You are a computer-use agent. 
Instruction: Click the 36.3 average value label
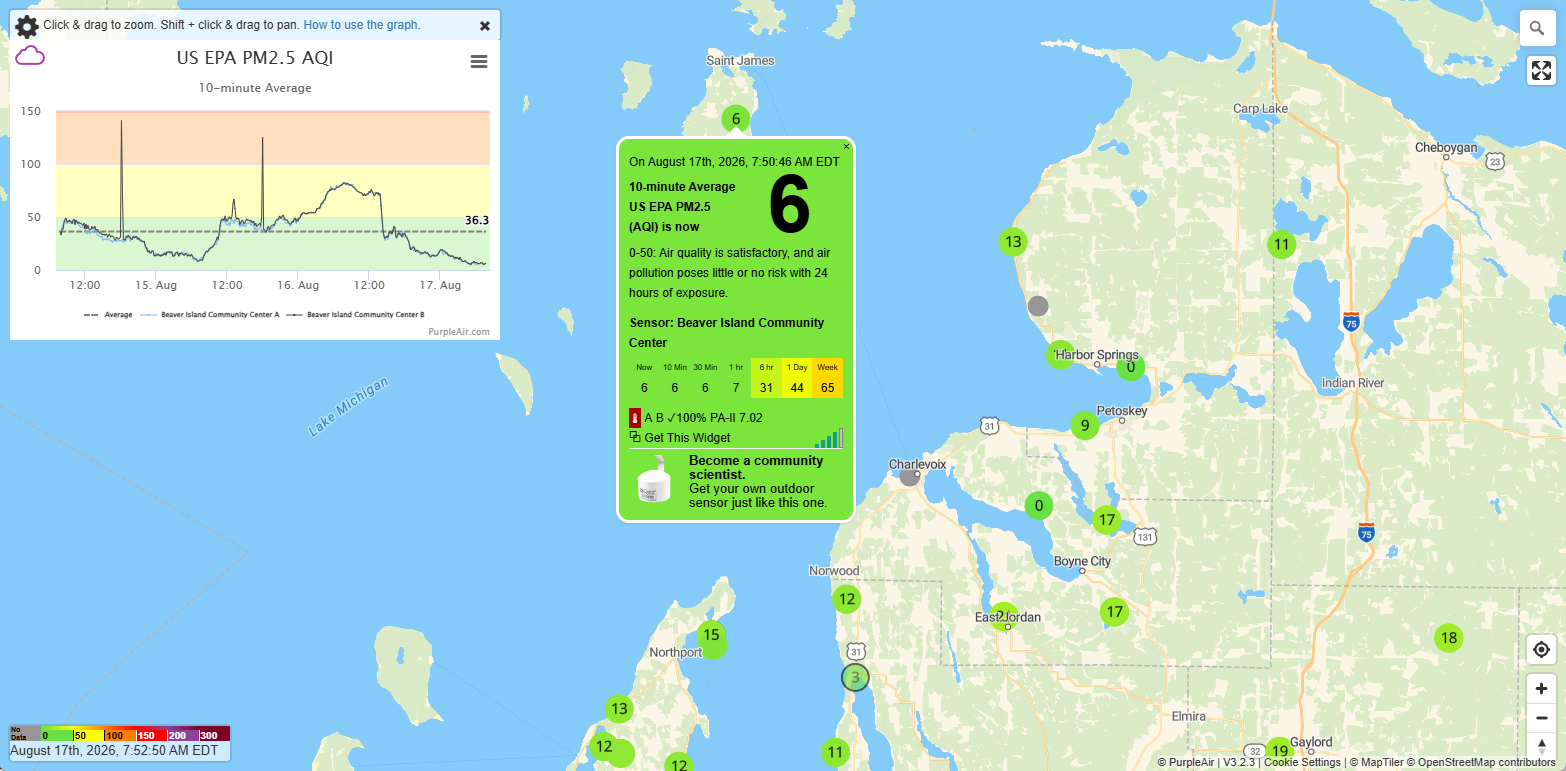tap(477, 220)
